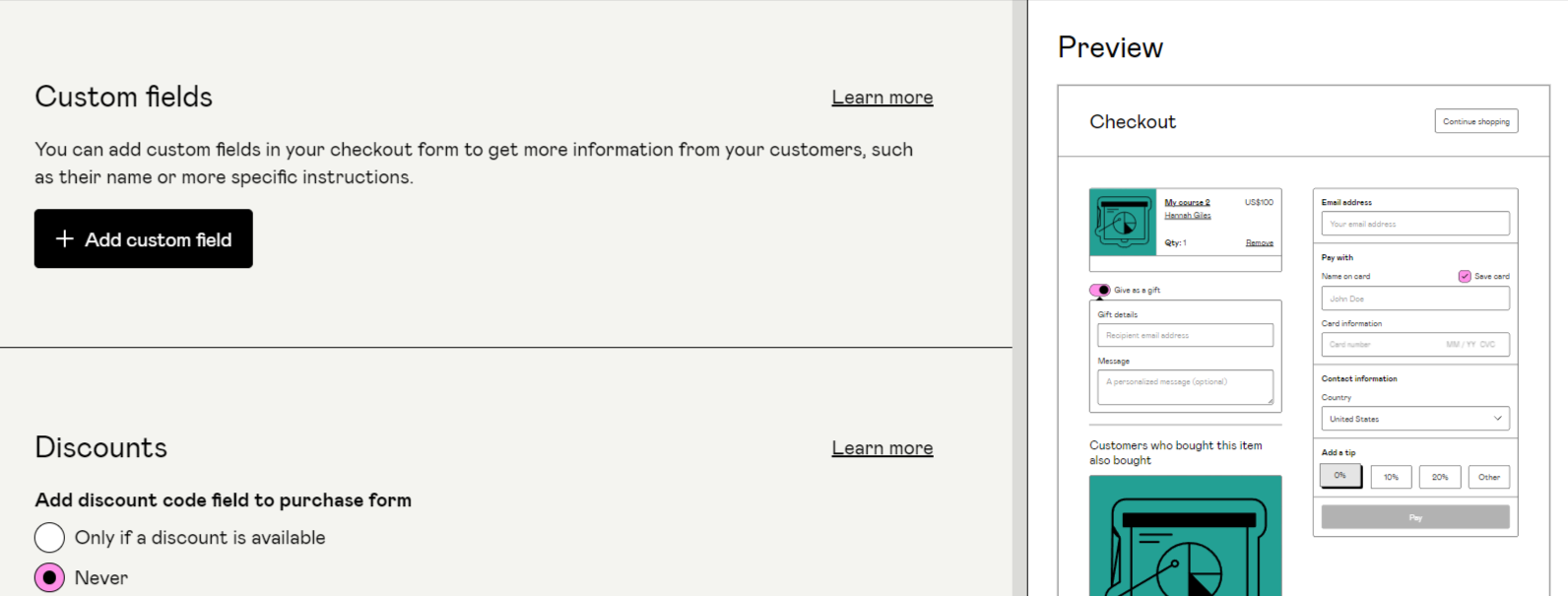Open the Country dropdown
This screenshot has width=1568, height=596.
pyautogui.click(x=1414, y=418)
